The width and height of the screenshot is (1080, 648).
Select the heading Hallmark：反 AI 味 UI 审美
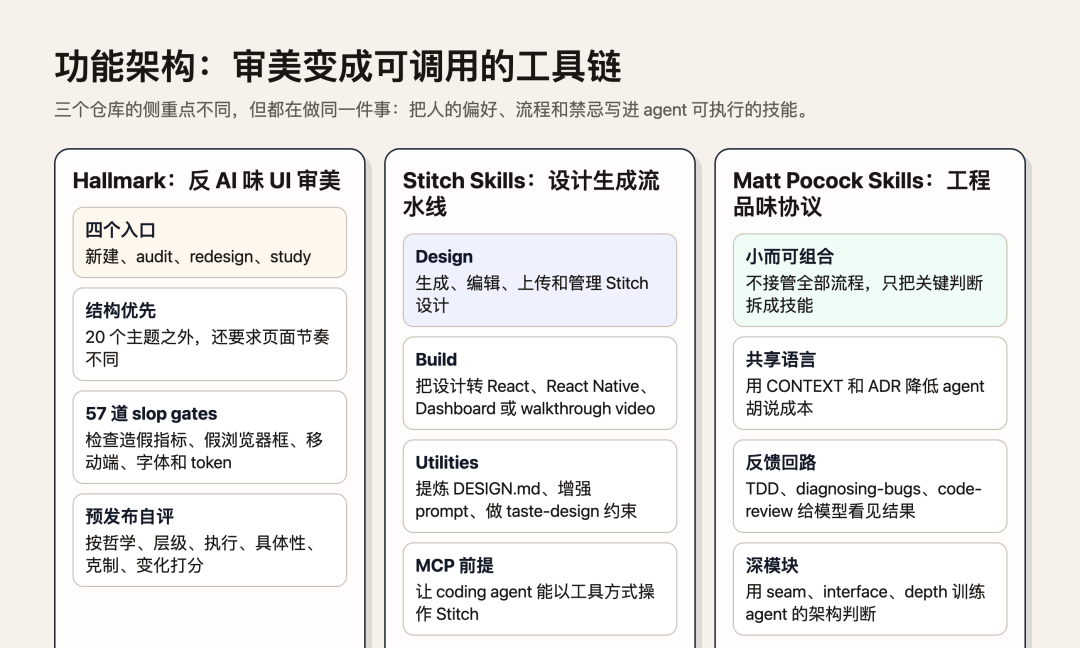[x=207, y=180]
